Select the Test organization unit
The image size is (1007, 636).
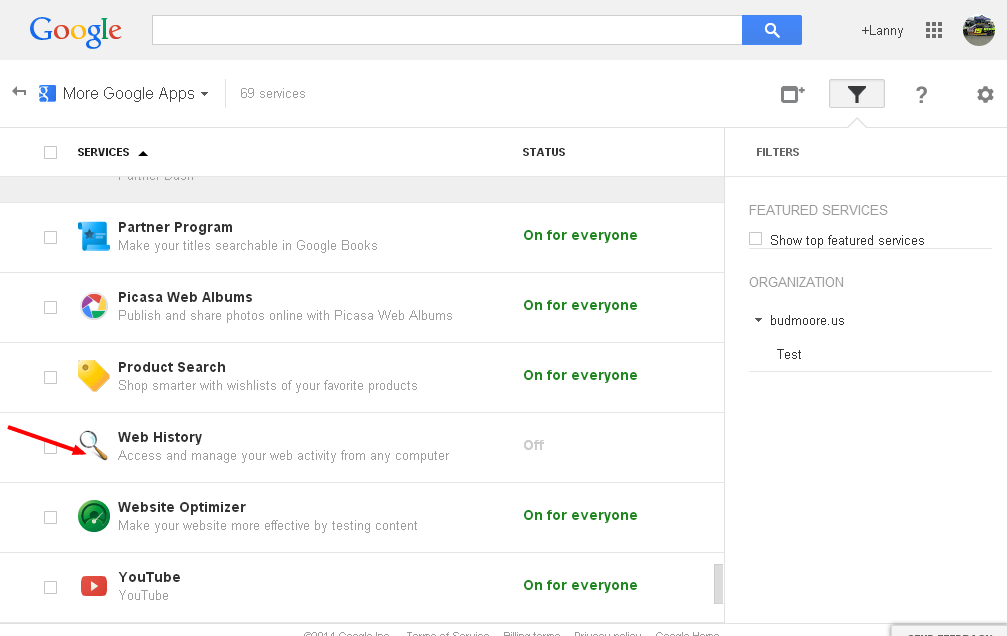pyautogui.click(x=789, y=354)
